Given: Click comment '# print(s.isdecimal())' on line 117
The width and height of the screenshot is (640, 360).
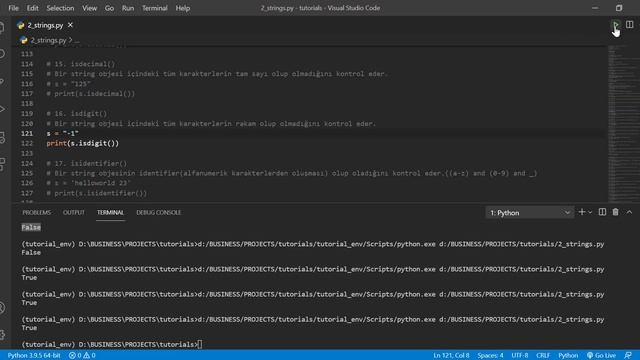Looking at the screenshot, I should coord(91,93).
